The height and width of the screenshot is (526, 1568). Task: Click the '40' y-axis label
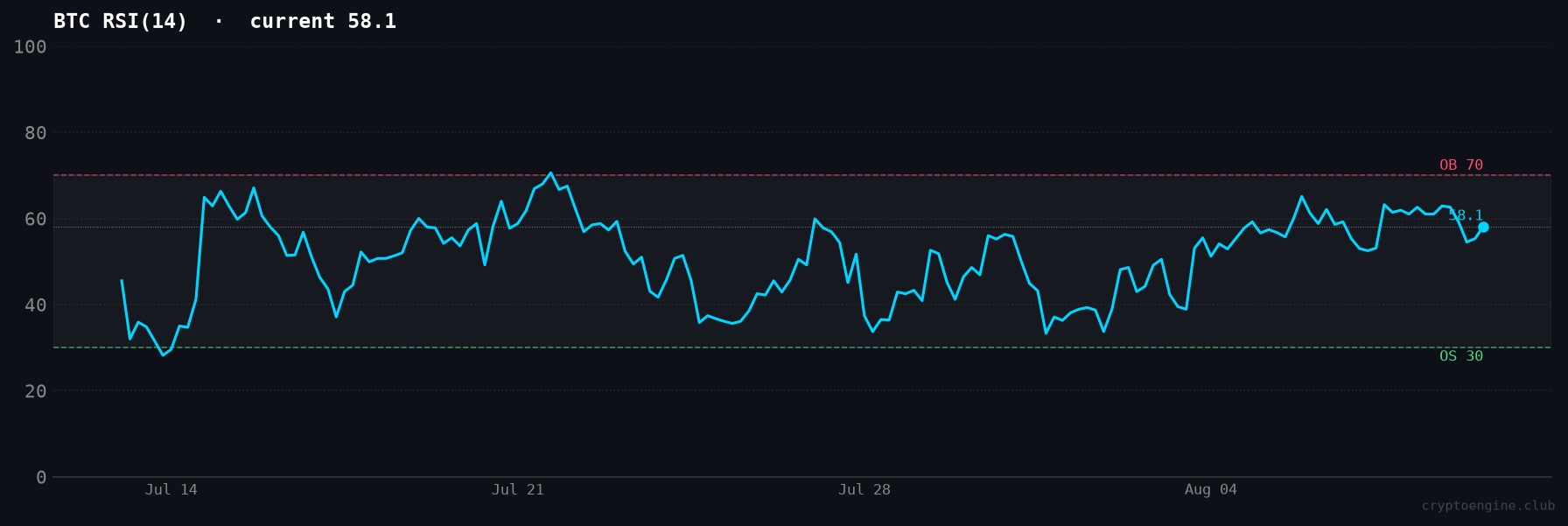click(x=36, y=305)
